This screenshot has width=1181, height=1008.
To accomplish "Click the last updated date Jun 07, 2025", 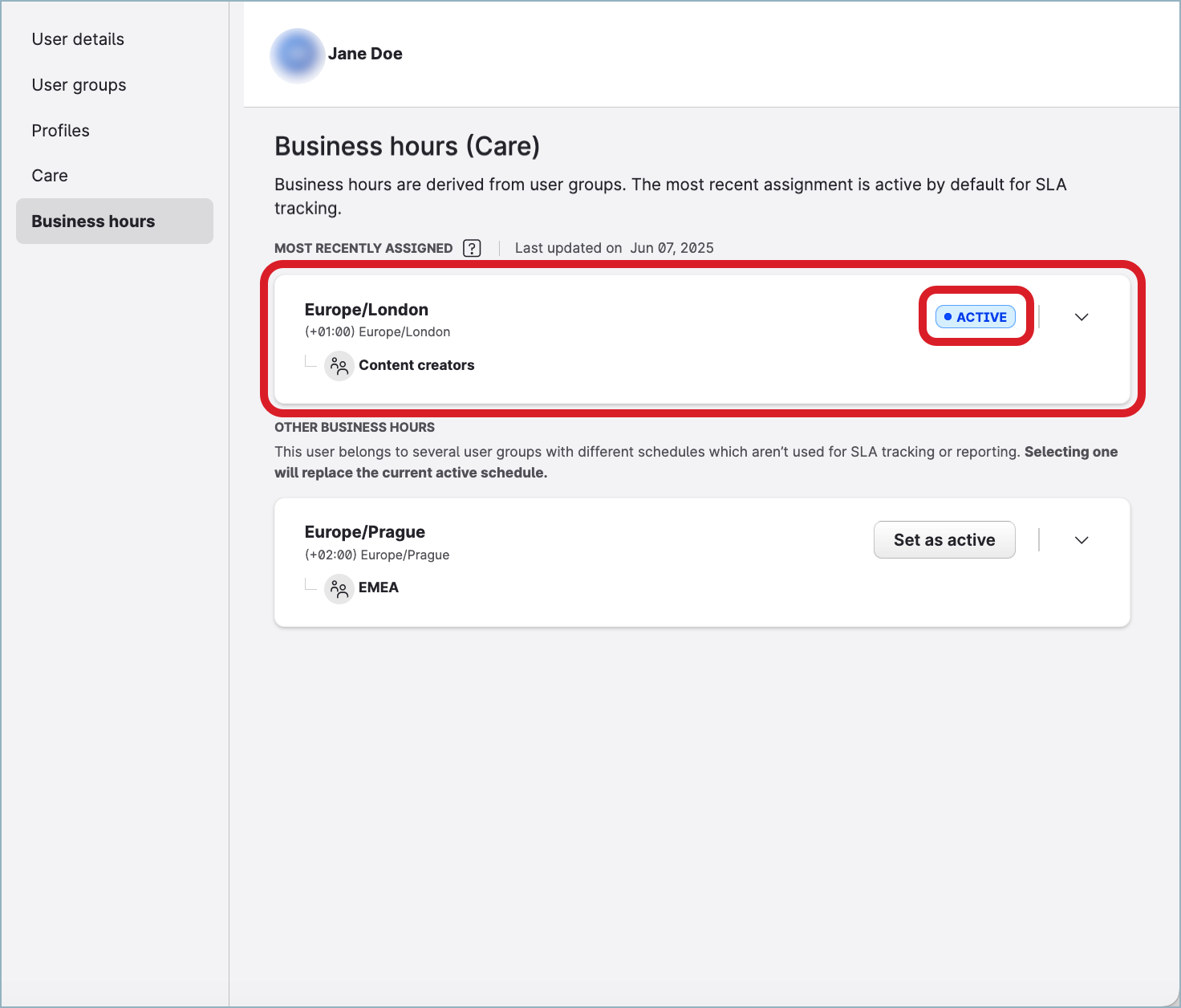I will click(672, 248).
